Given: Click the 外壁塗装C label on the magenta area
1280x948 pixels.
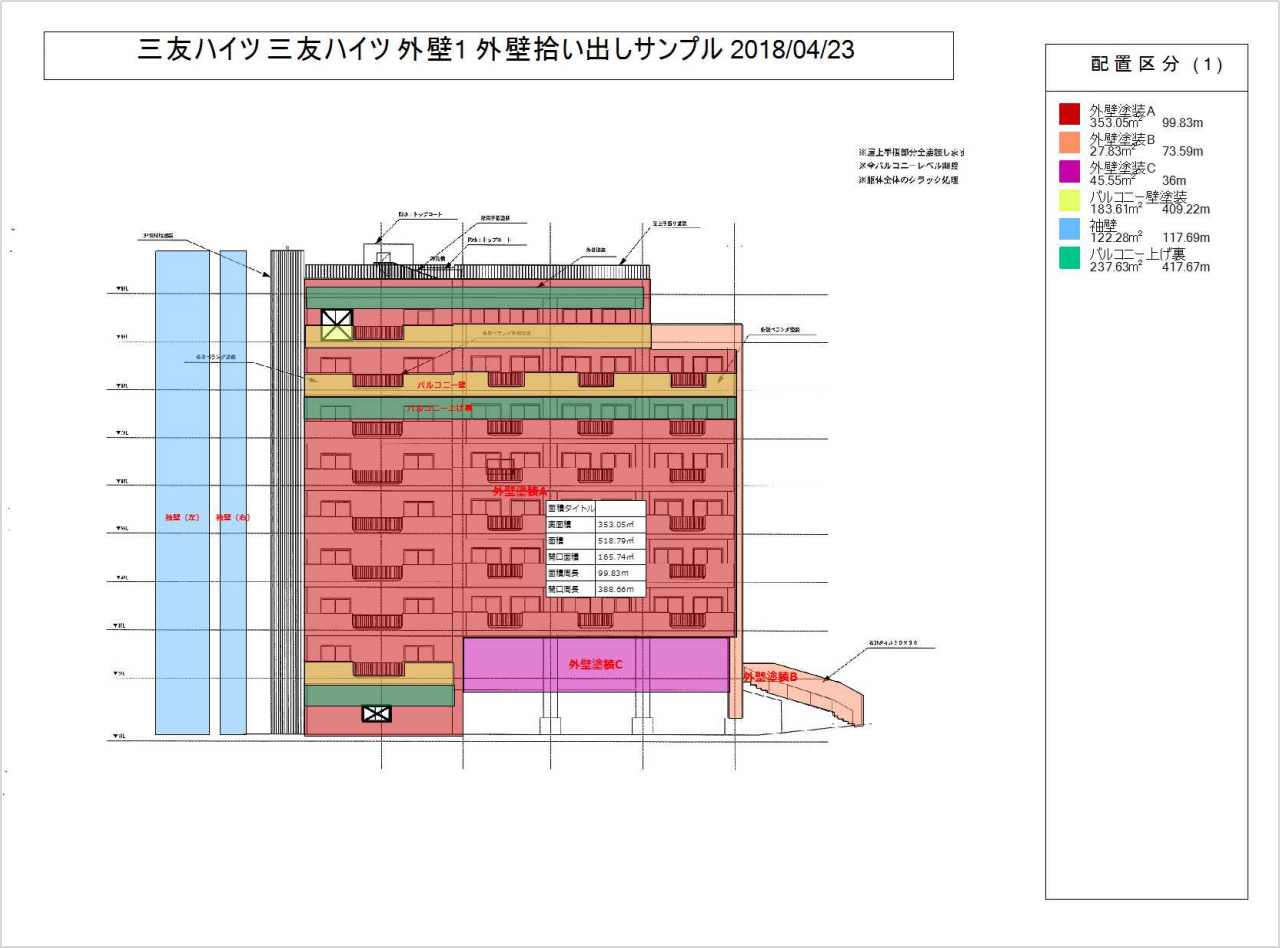Looking at the screenshot, I should click(x=596, y=664).
